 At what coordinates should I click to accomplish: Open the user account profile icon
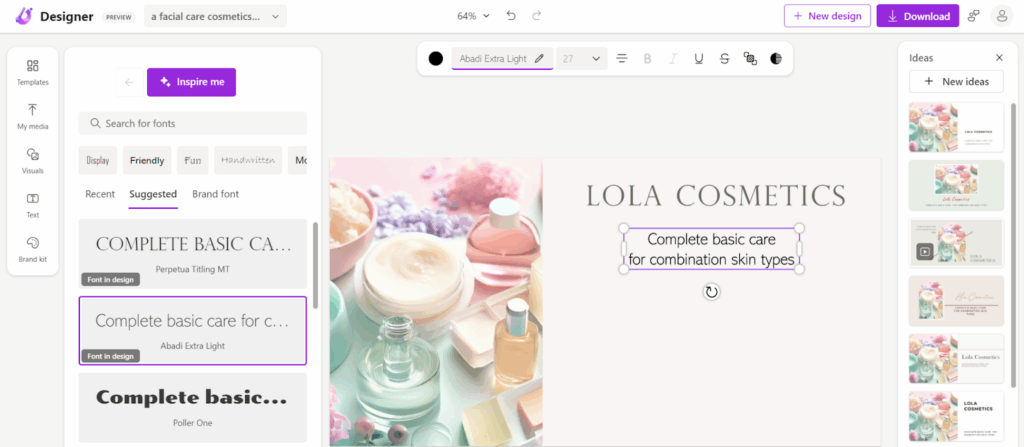1002,16
